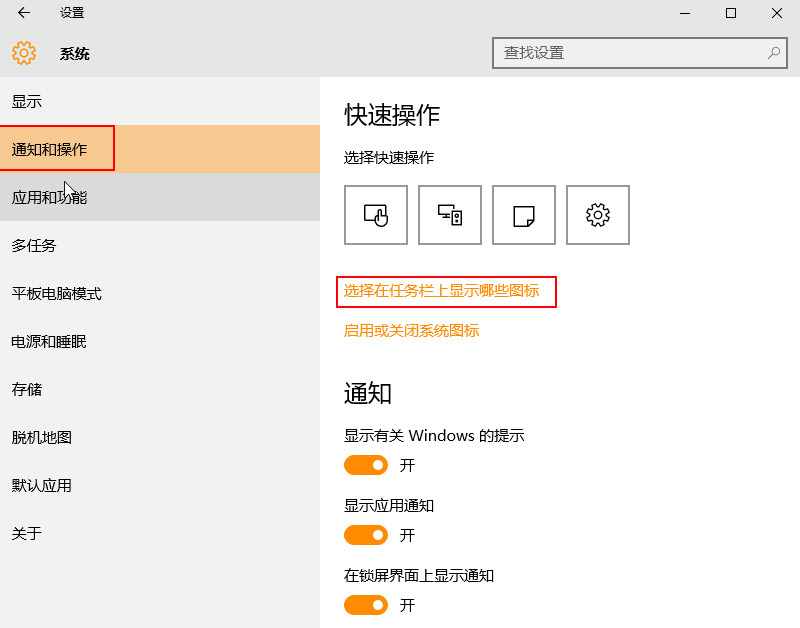
Task: Select 通知和操作 in the sidebar
Action: [x=160, y=149]
